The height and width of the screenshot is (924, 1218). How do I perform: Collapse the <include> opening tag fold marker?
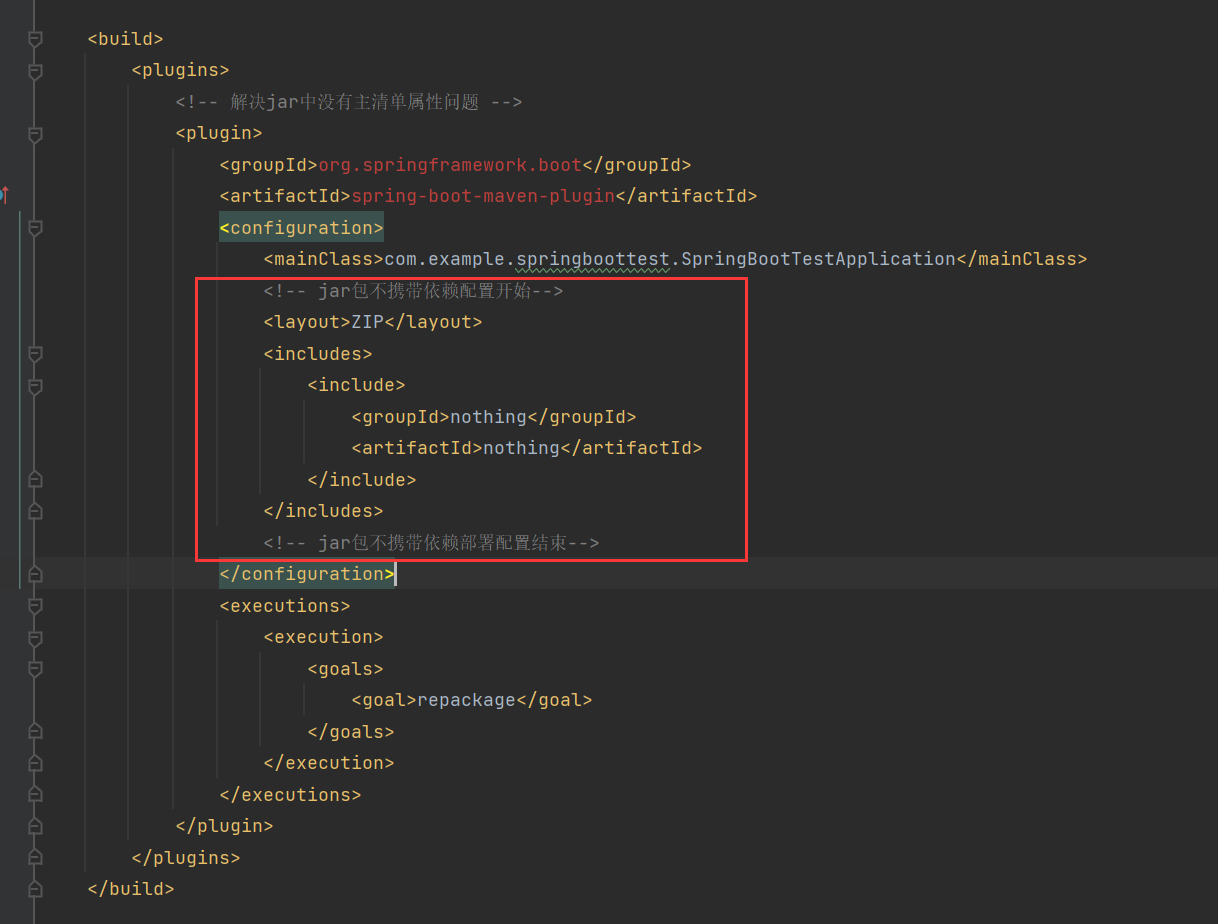tap(35, 385)
